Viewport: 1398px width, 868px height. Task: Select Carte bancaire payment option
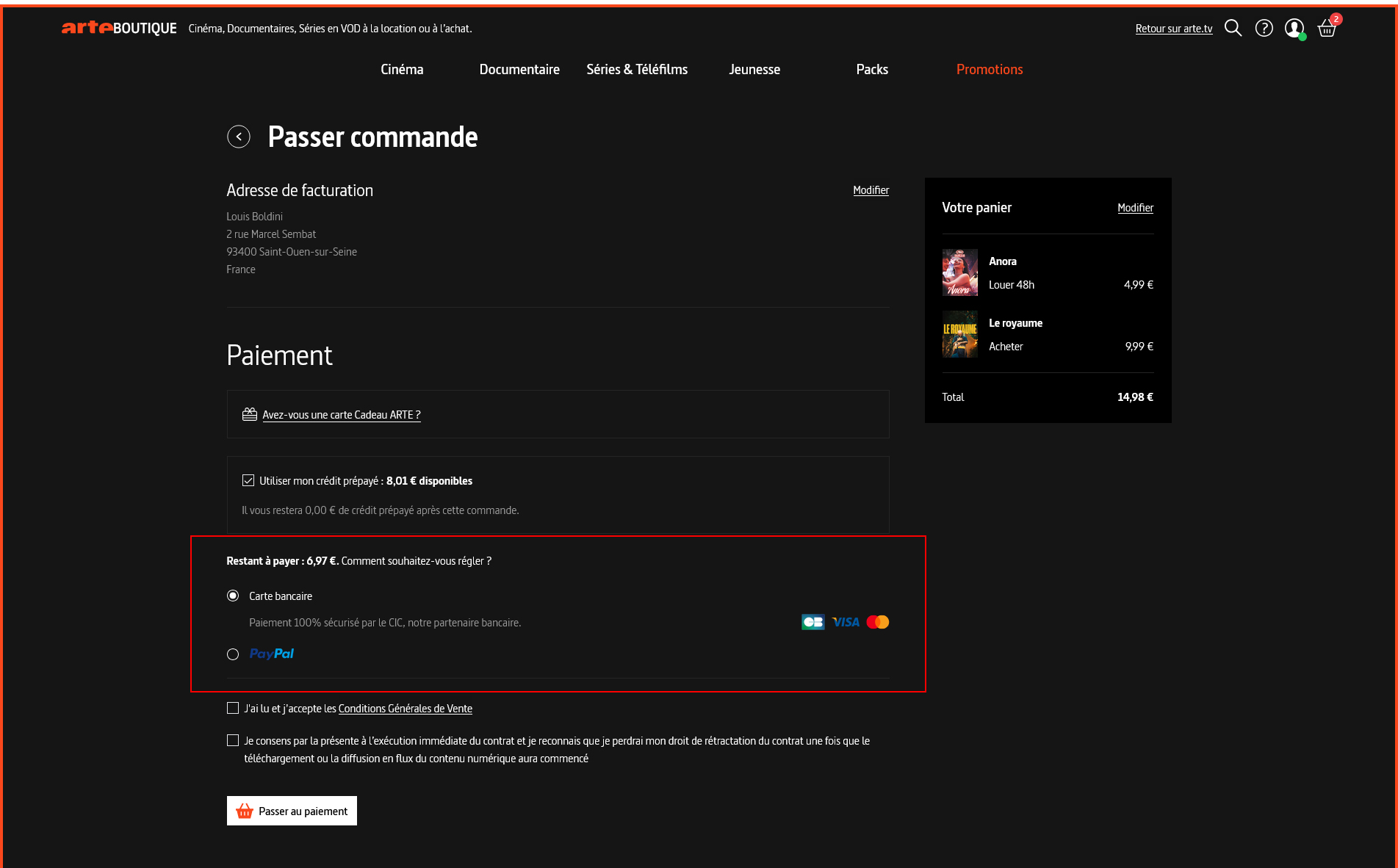click(233, 596)
